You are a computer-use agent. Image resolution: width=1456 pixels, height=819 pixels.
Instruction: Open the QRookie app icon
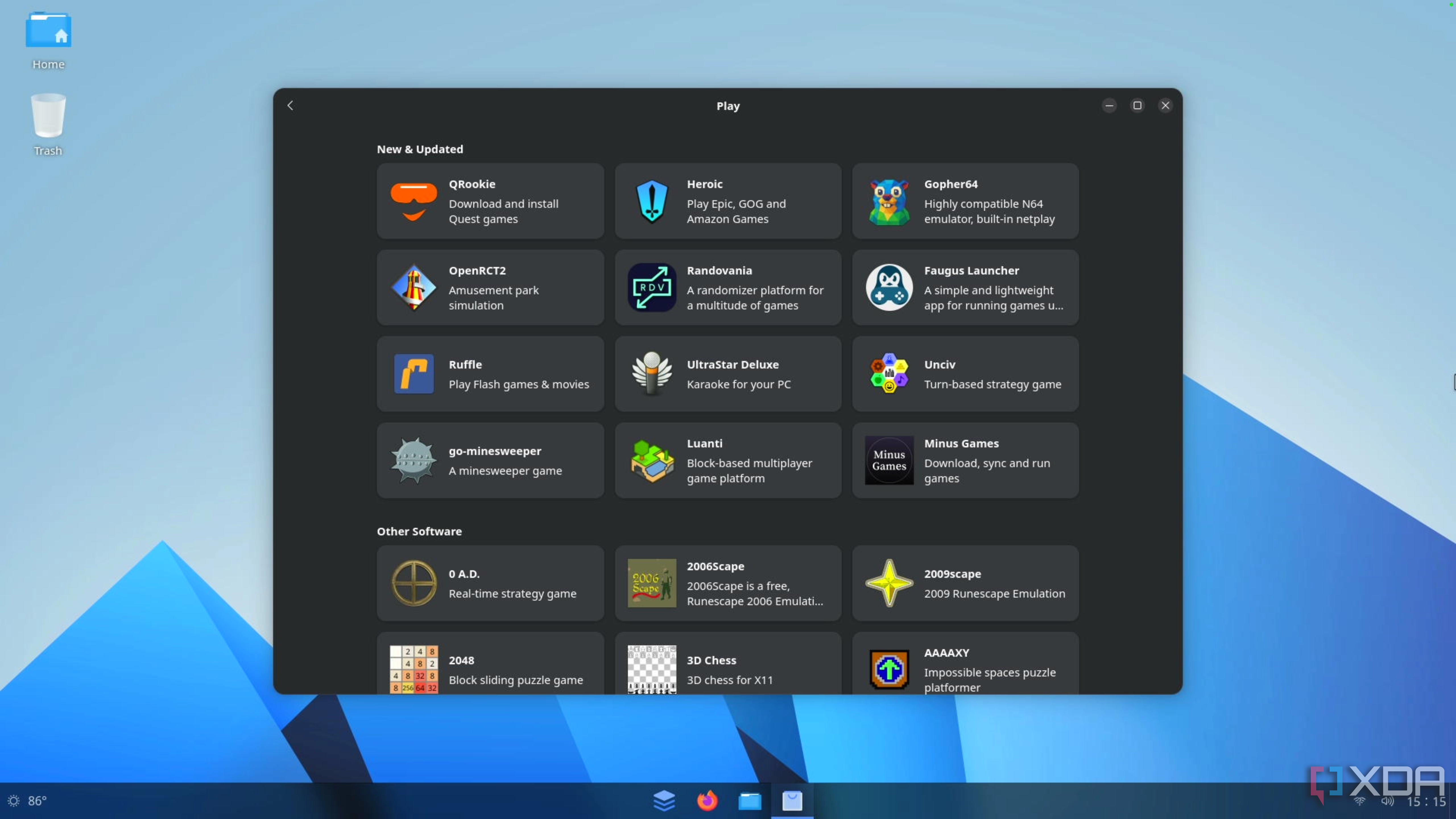coord(414,201)
